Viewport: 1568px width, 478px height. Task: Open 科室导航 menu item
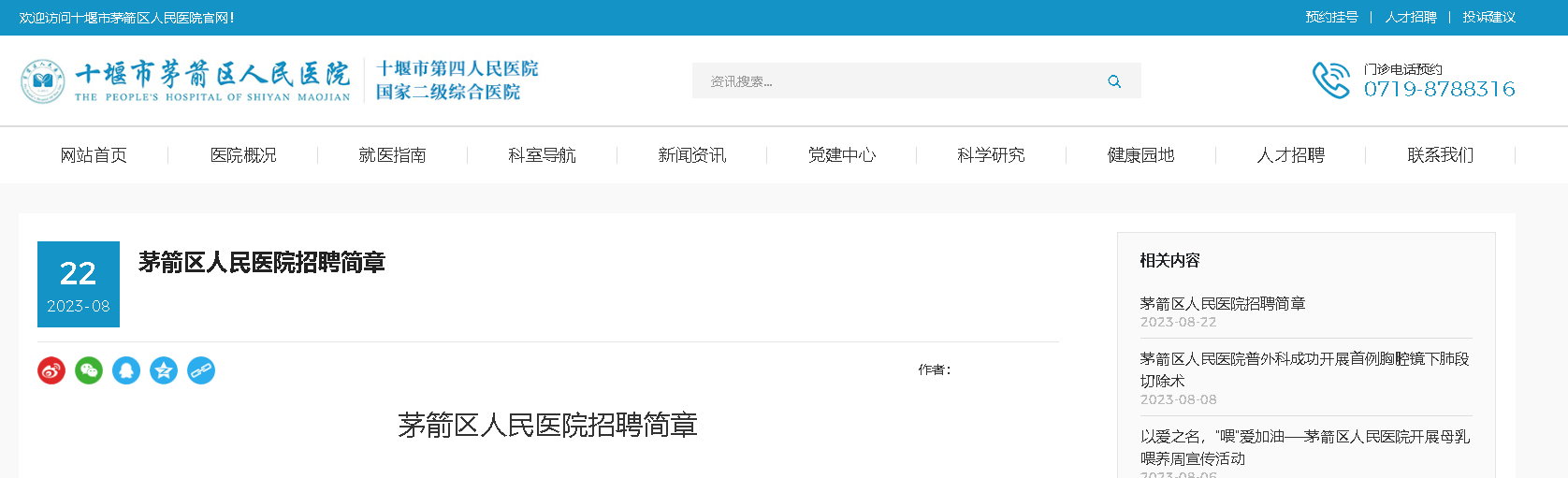point(543,155)
